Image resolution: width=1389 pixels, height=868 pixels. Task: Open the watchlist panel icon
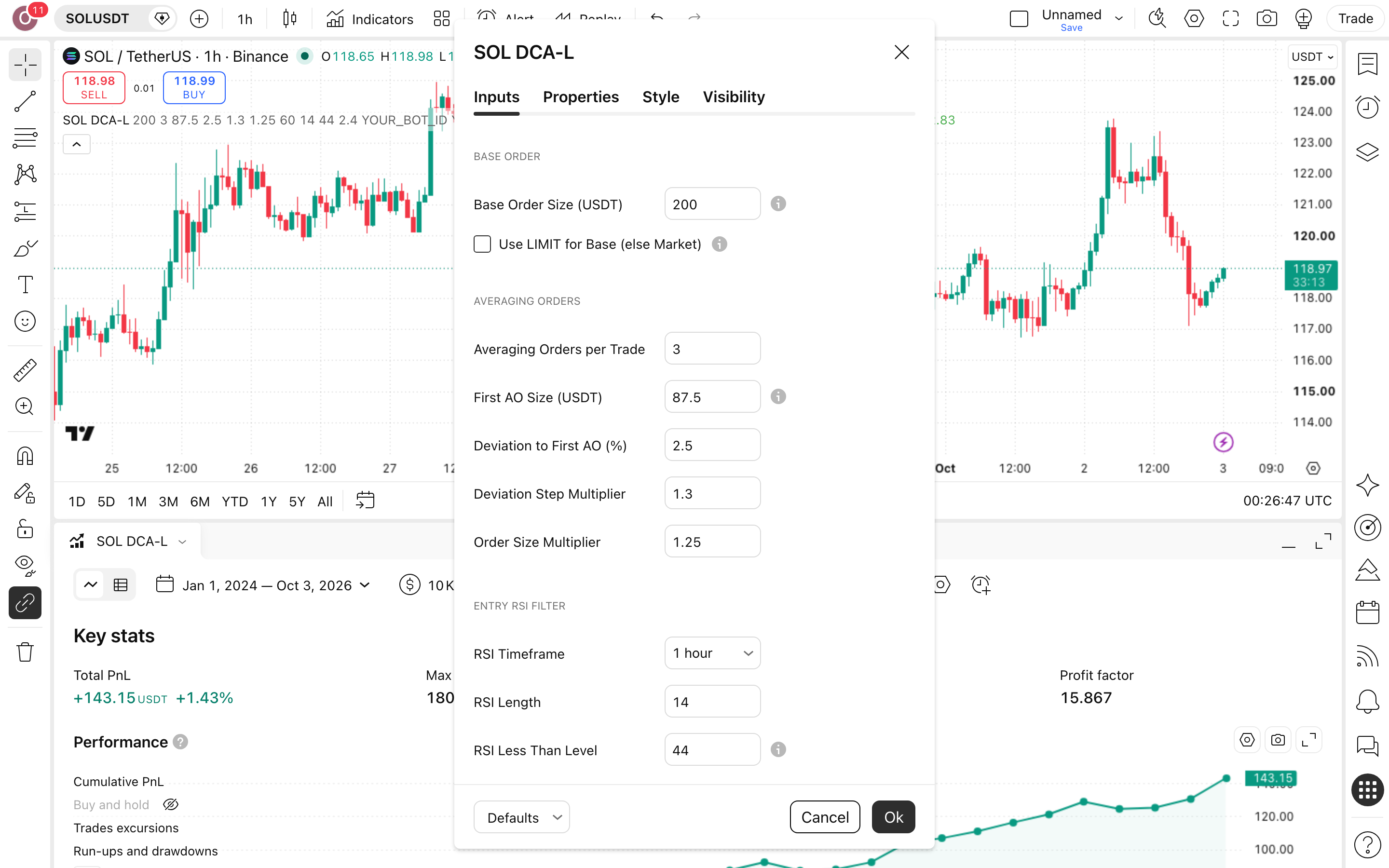(1368, 64)
